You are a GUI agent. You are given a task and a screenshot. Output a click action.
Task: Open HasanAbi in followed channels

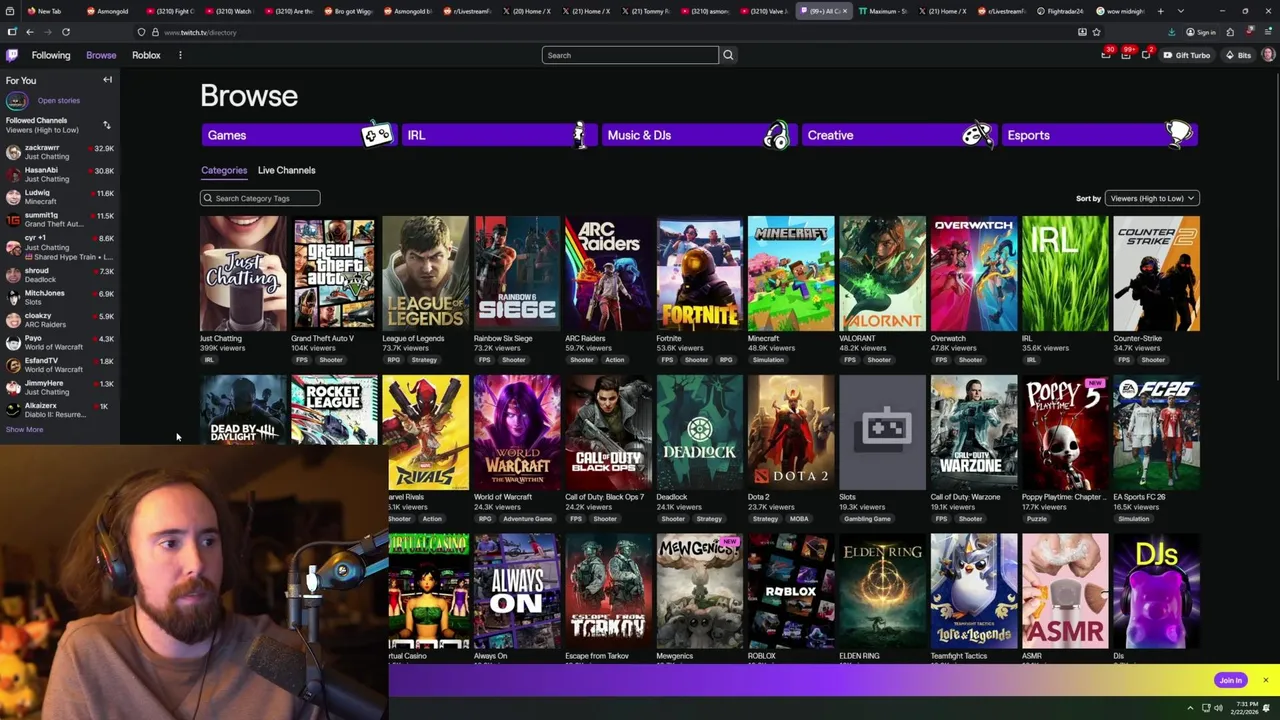tap(60, 174)
